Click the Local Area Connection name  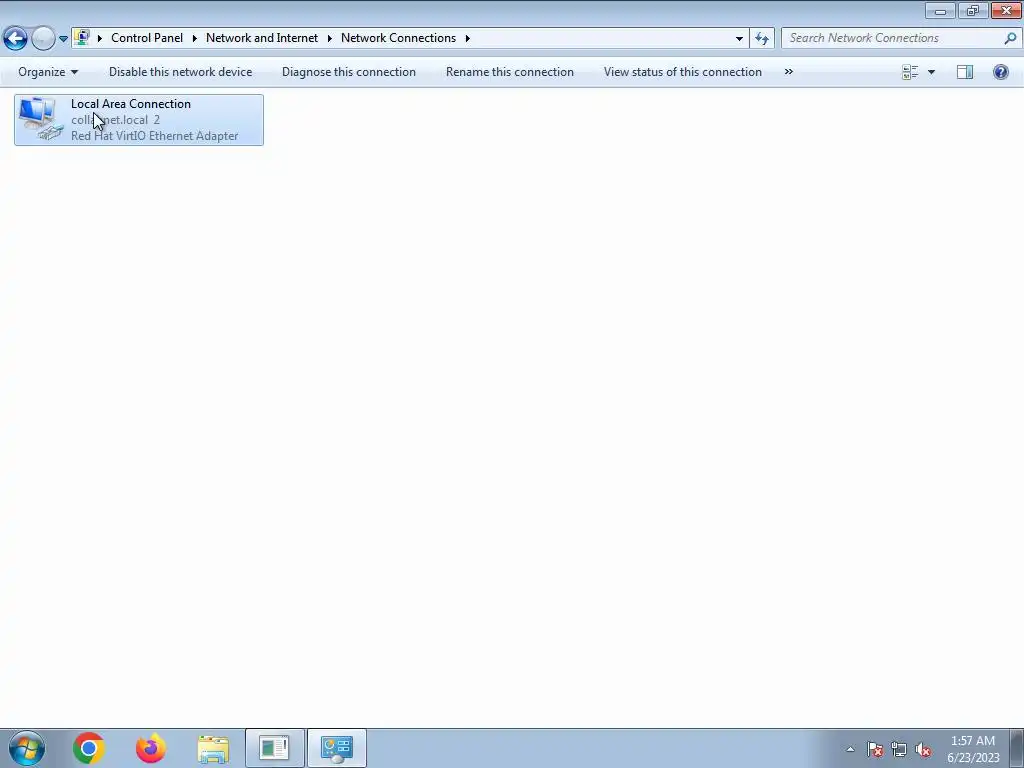tap(131, 104)
